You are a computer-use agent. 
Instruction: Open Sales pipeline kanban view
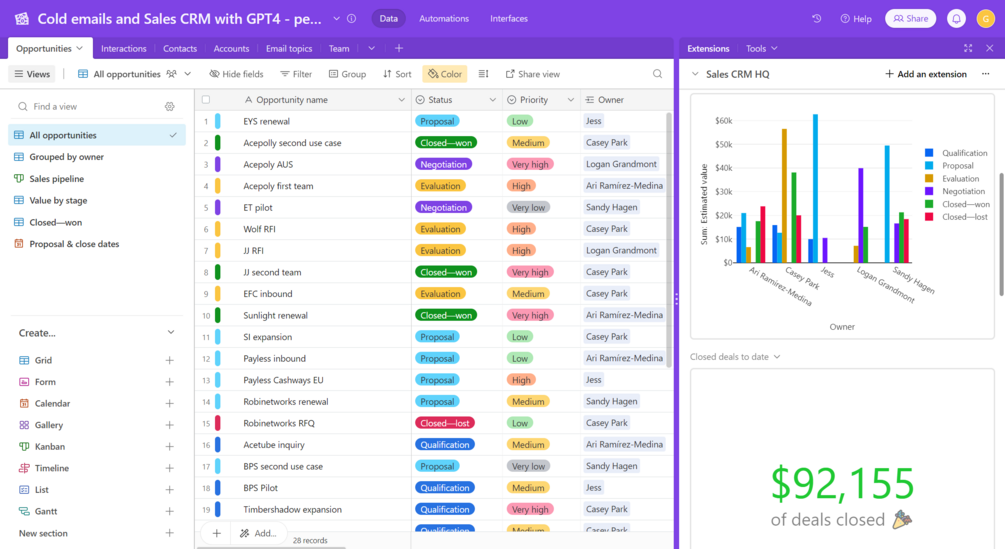point(56,179)
